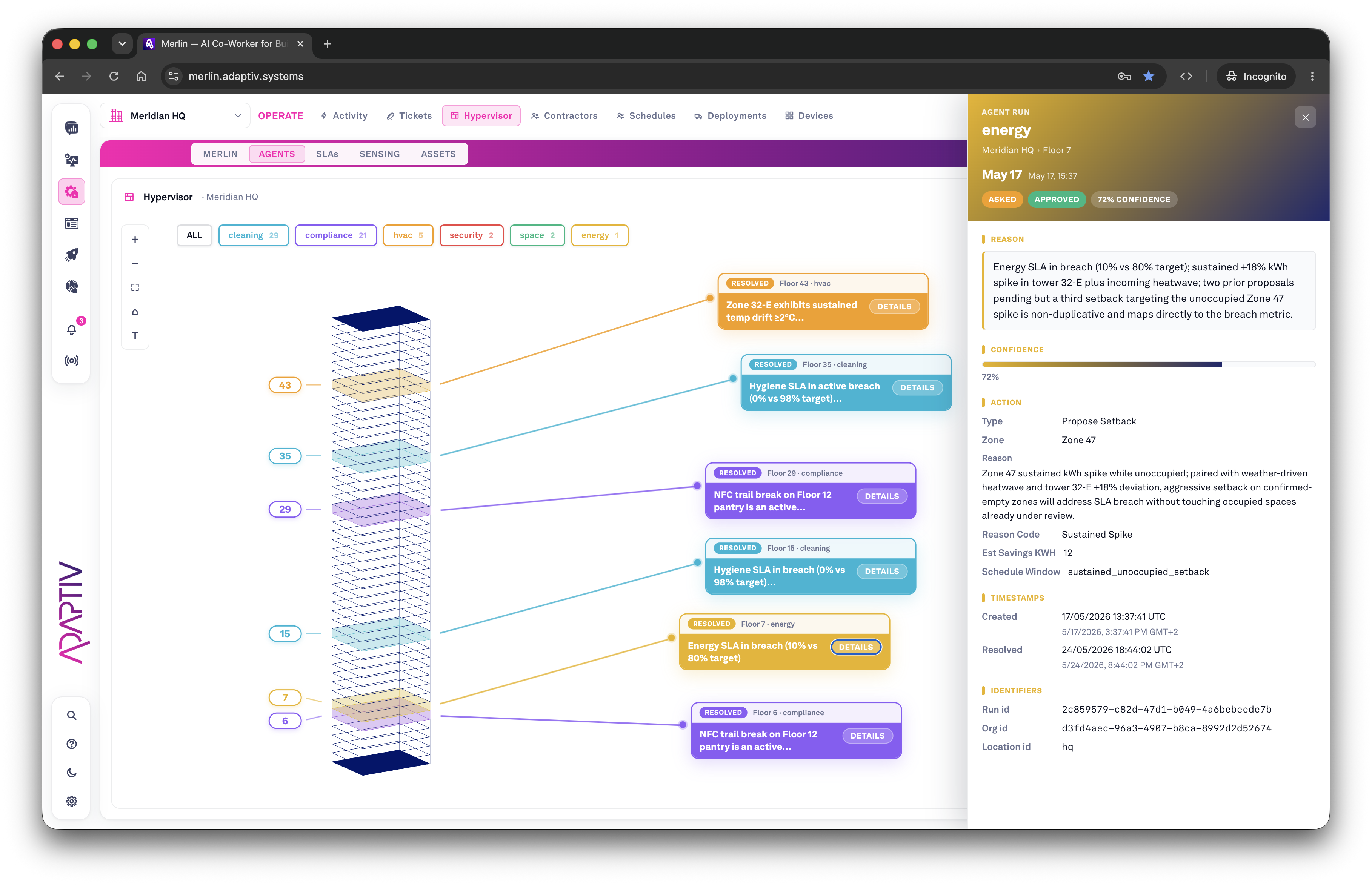
Task: Switch to the SLAs sub-tab
Action: tap(327, 154)
